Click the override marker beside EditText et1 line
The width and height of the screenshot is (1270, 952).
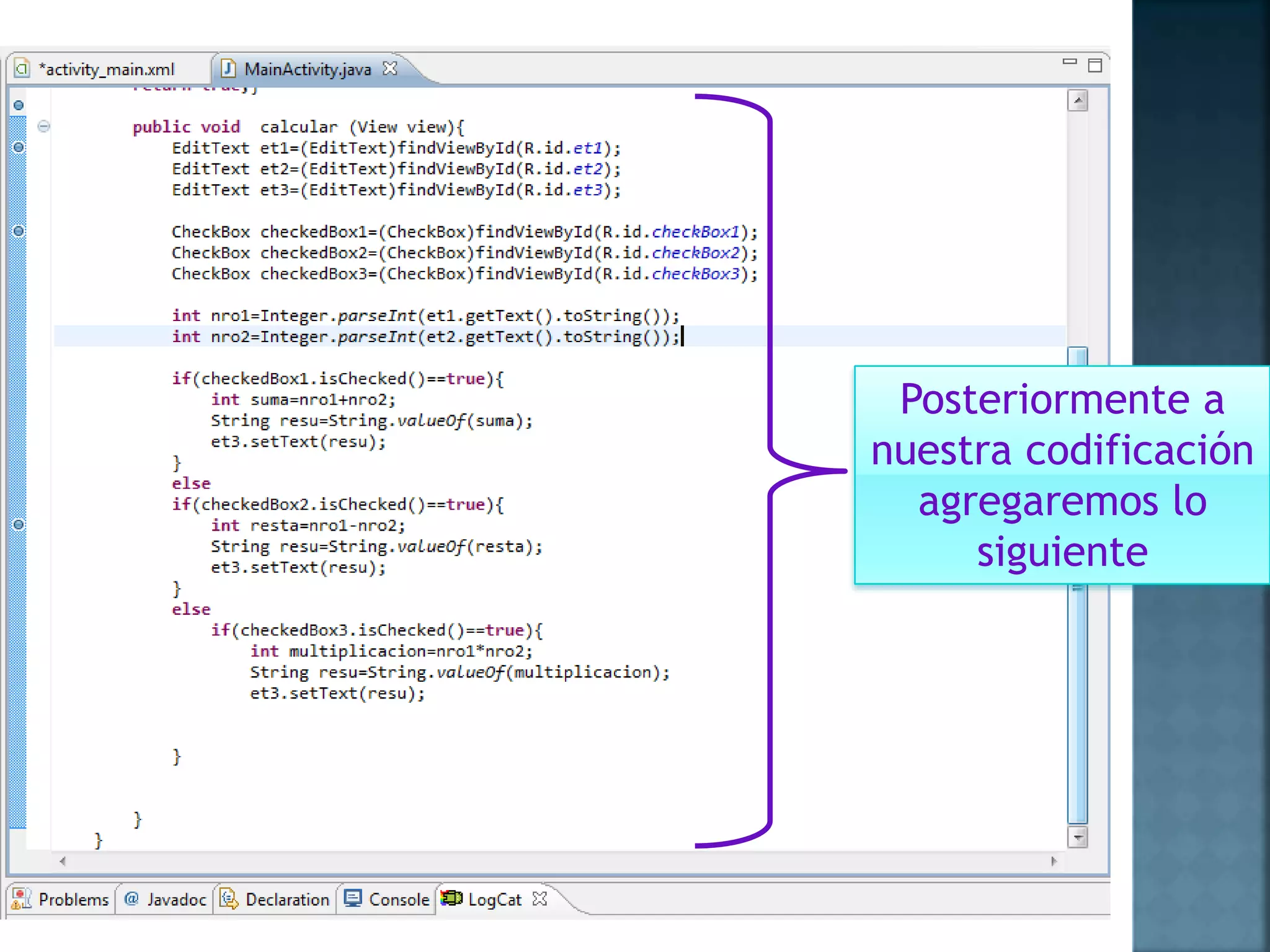19,148
